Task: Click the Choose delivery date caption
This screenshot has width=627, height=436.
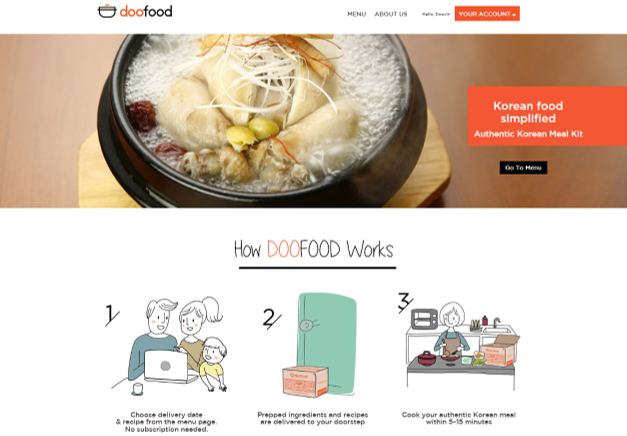Action: [x=166, y=422]
